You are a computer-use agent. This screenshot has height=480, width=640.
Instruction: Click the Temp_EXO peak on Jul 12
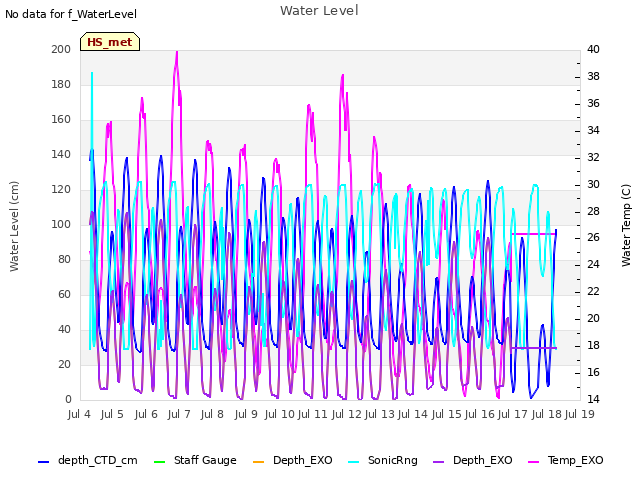pos(342,76)
